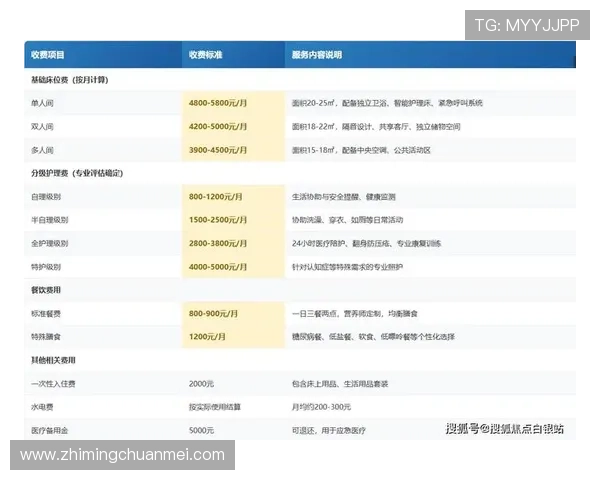600x480 pixels.
Task: Select the 水电费 row label
Action: 42,407
